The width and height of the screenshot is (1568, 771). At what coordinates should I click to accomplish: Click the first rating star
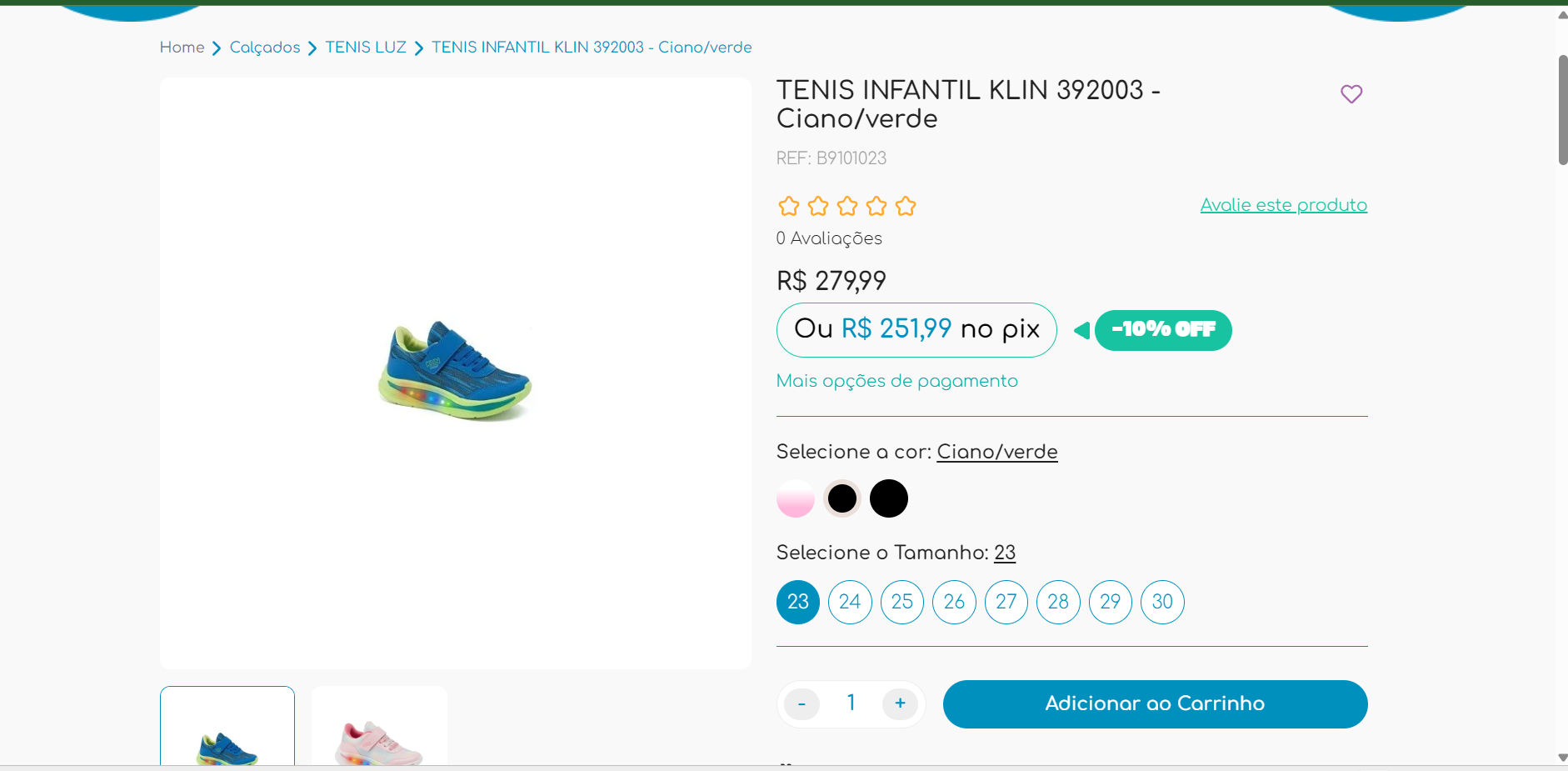pos(788,206)
